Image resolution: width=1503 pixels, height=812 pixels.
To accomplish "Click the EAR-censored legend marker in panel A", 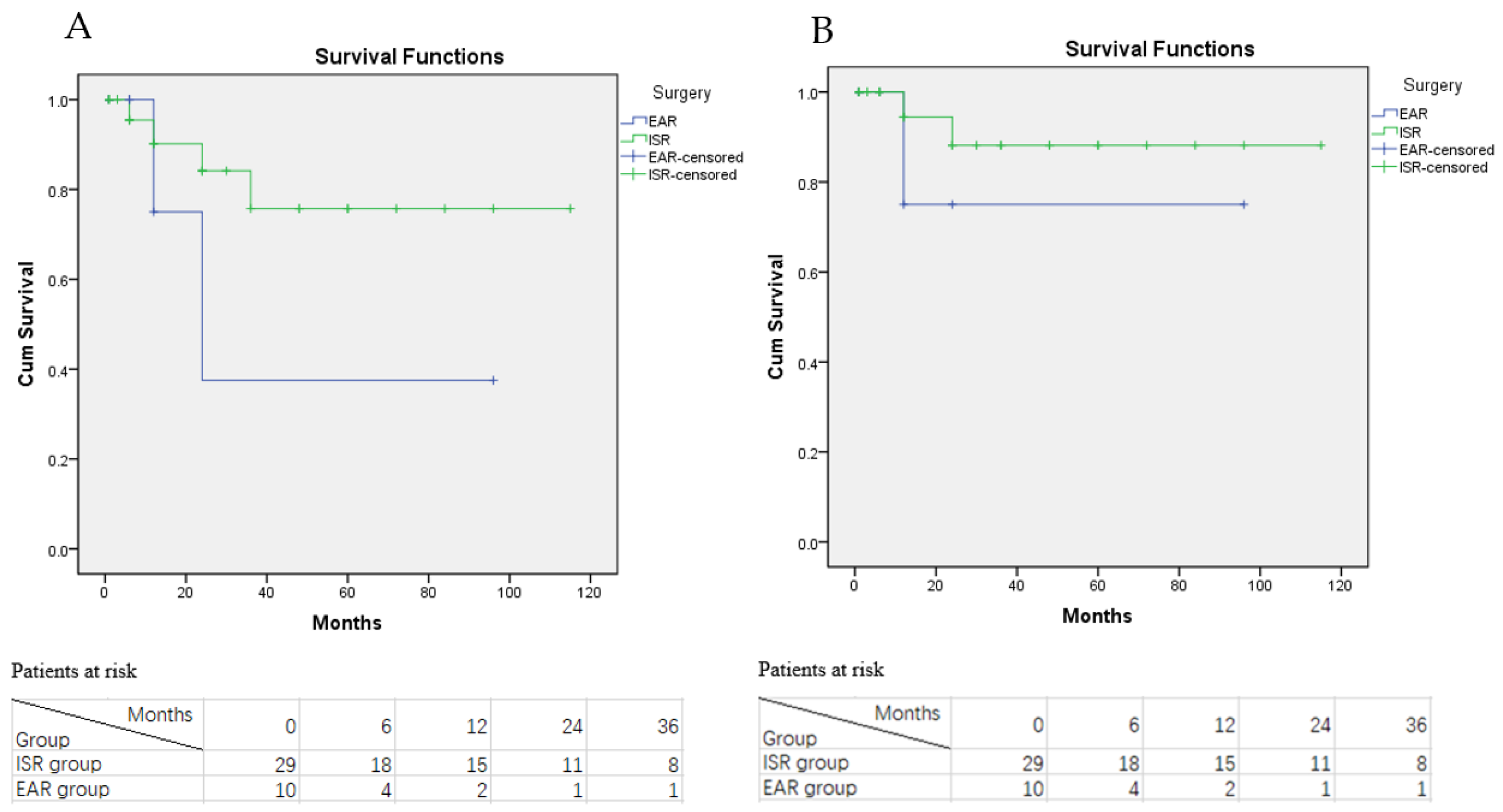I will tap(633, 157).
